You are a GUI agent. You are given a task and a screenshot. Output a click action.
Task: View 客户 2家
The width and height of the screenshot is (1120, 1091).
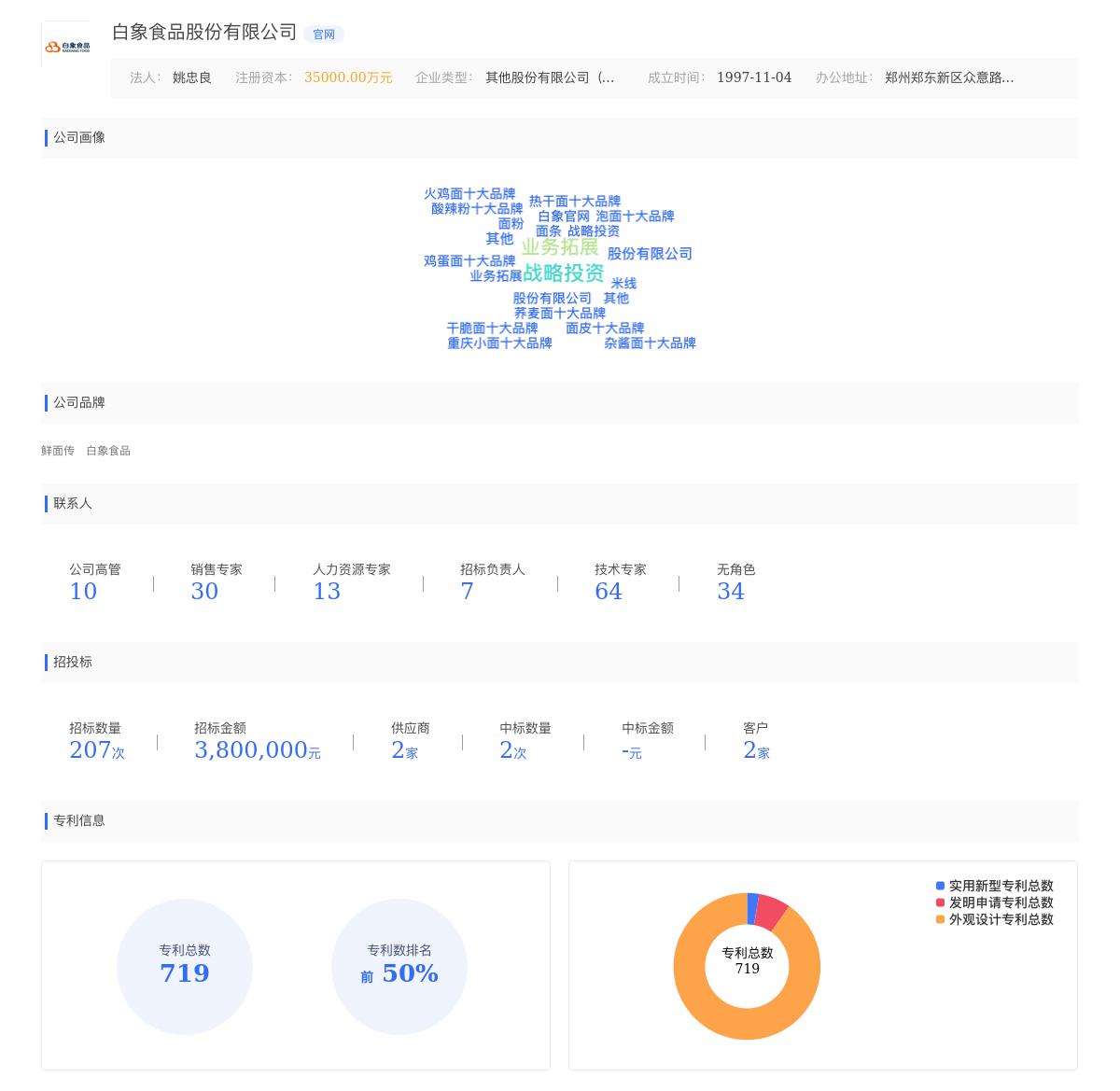coord(757,741)
